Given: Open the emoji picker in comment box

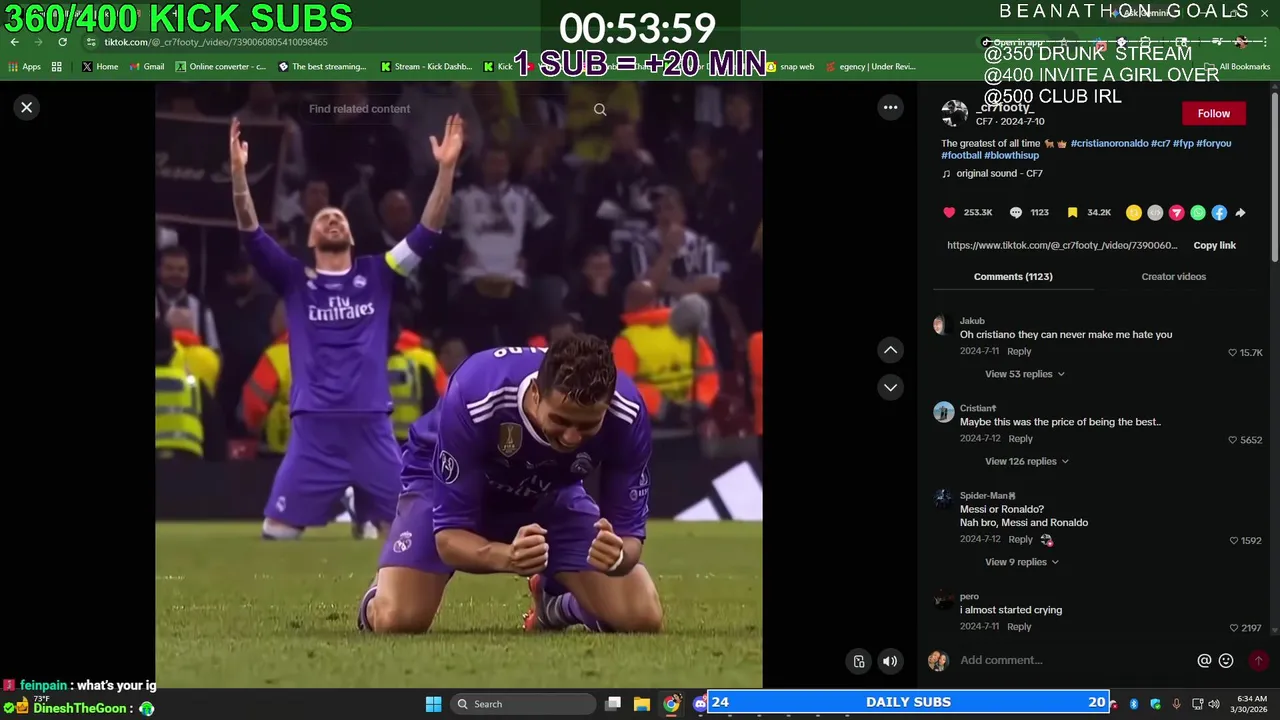Looking at the screenshot, I should [x=1226, y=660].
